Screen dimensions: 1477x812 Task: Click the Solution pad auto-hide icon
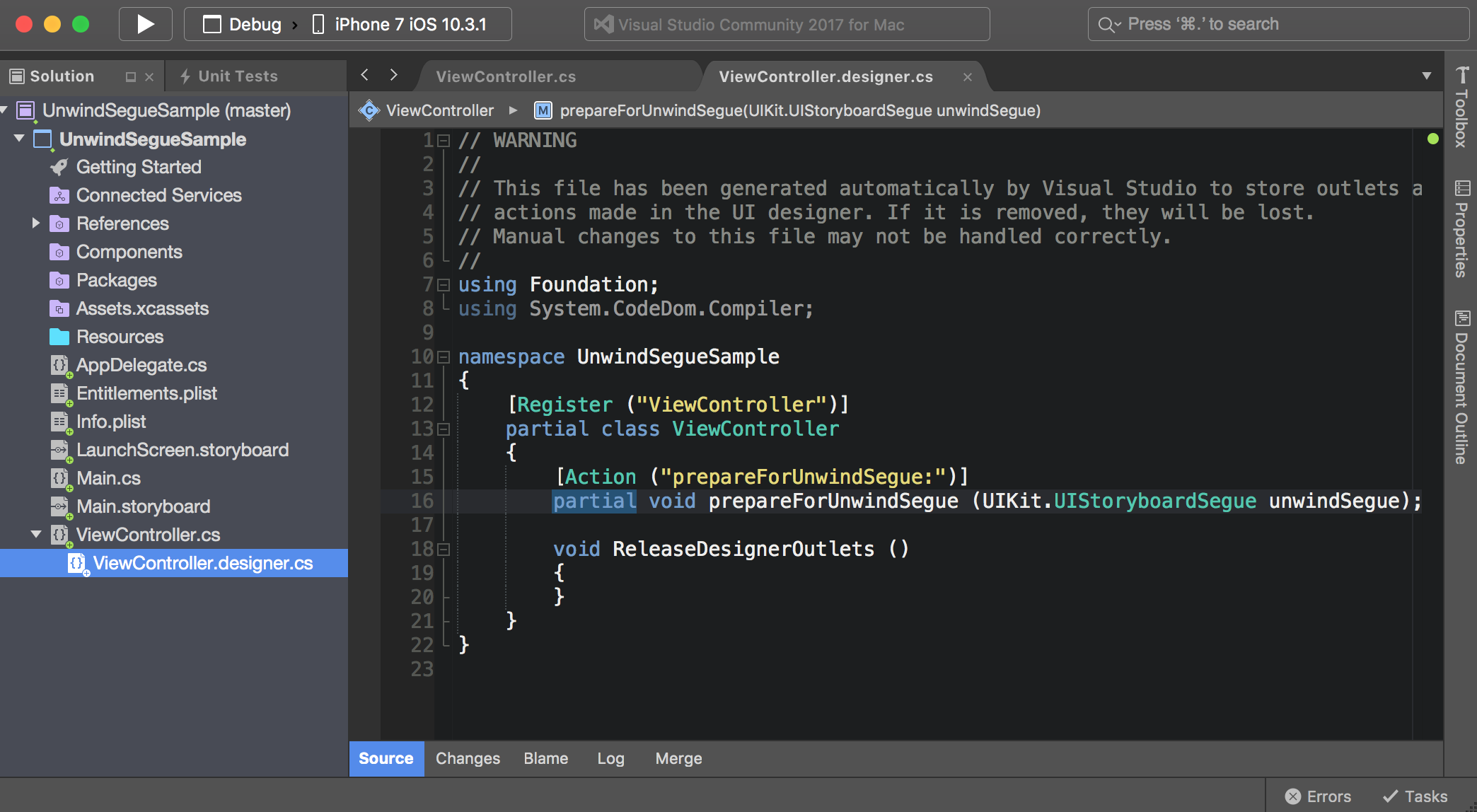pos(130,77)
